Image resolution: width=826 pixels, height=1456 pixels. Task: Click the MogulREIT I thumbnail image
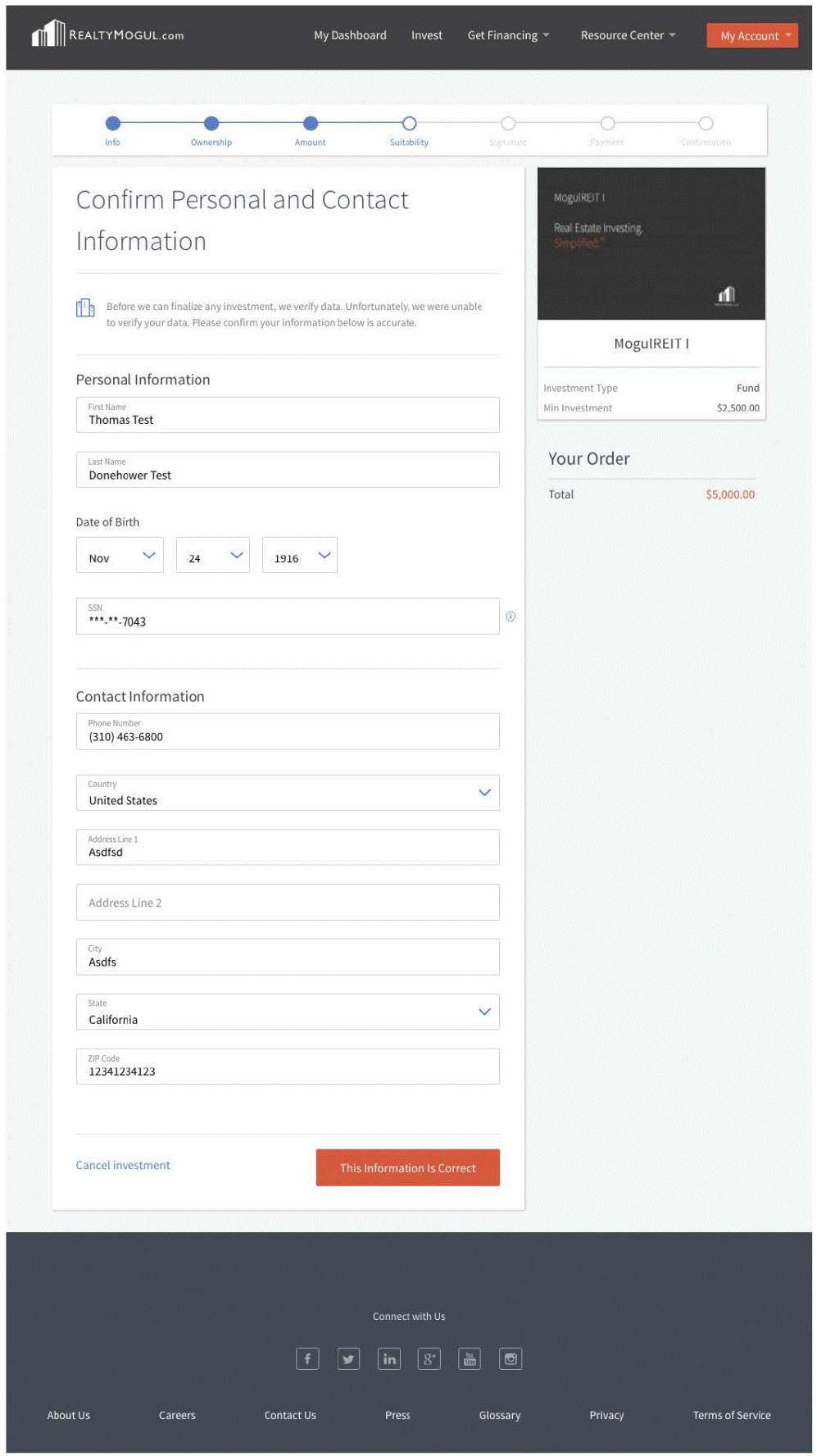coord(651,244)
